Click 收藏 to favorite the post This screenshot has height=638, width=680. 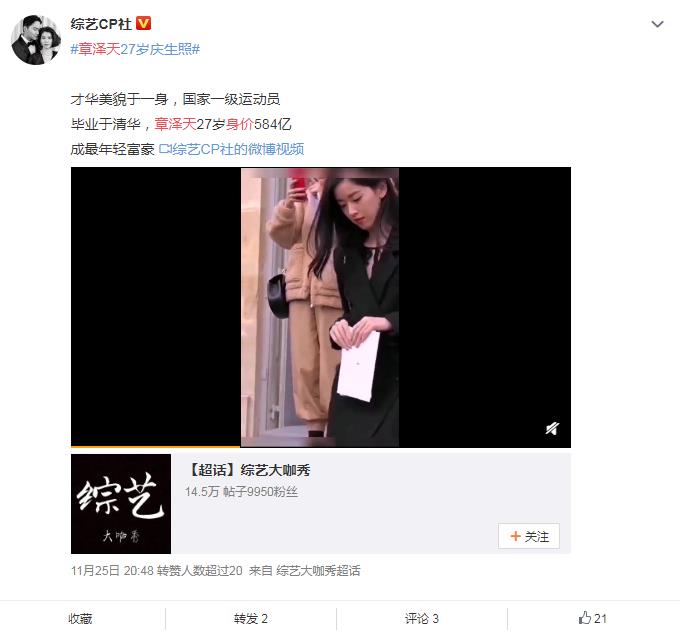click(80, 618)
